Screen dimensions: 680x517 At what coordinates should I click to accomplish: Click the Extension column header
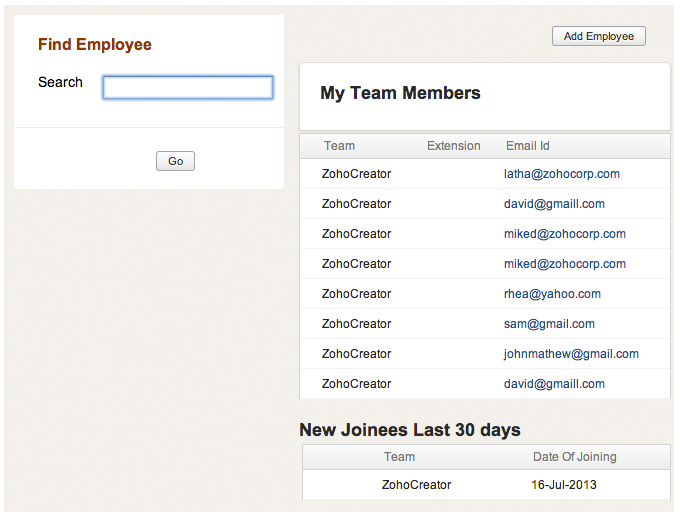point(453,146)
